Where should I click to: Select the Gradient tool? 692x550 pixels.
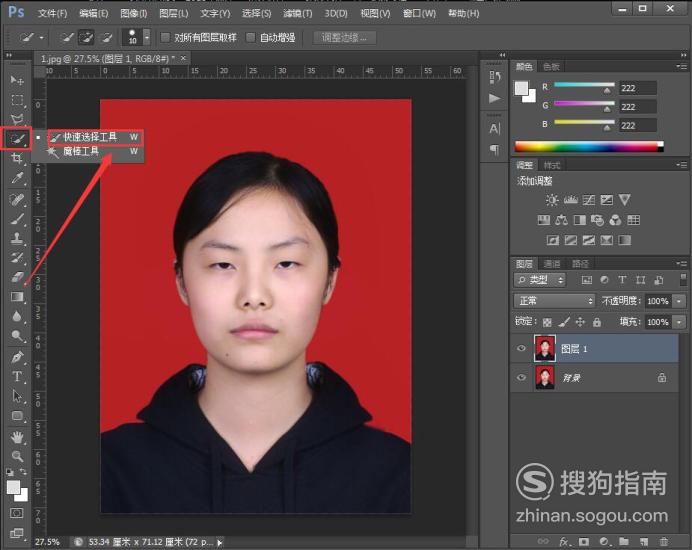[x=17, y=297]
